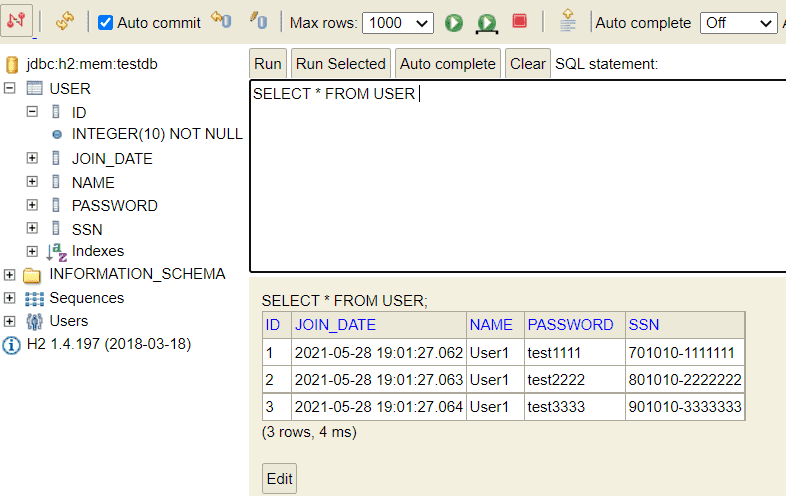Click the Rollback pencil icon

tap(259, 21)
